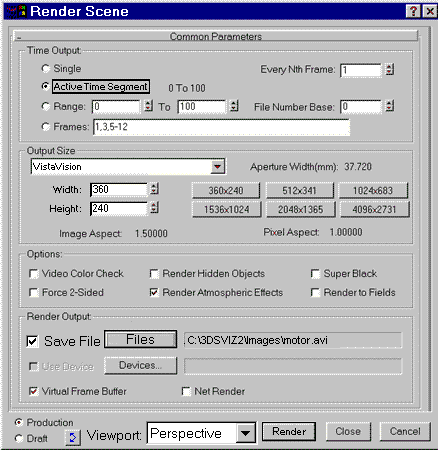Click the Frames text input field
Image resolution: width=438 pixels, height=450 pixels.
click(x=221, y=127)
